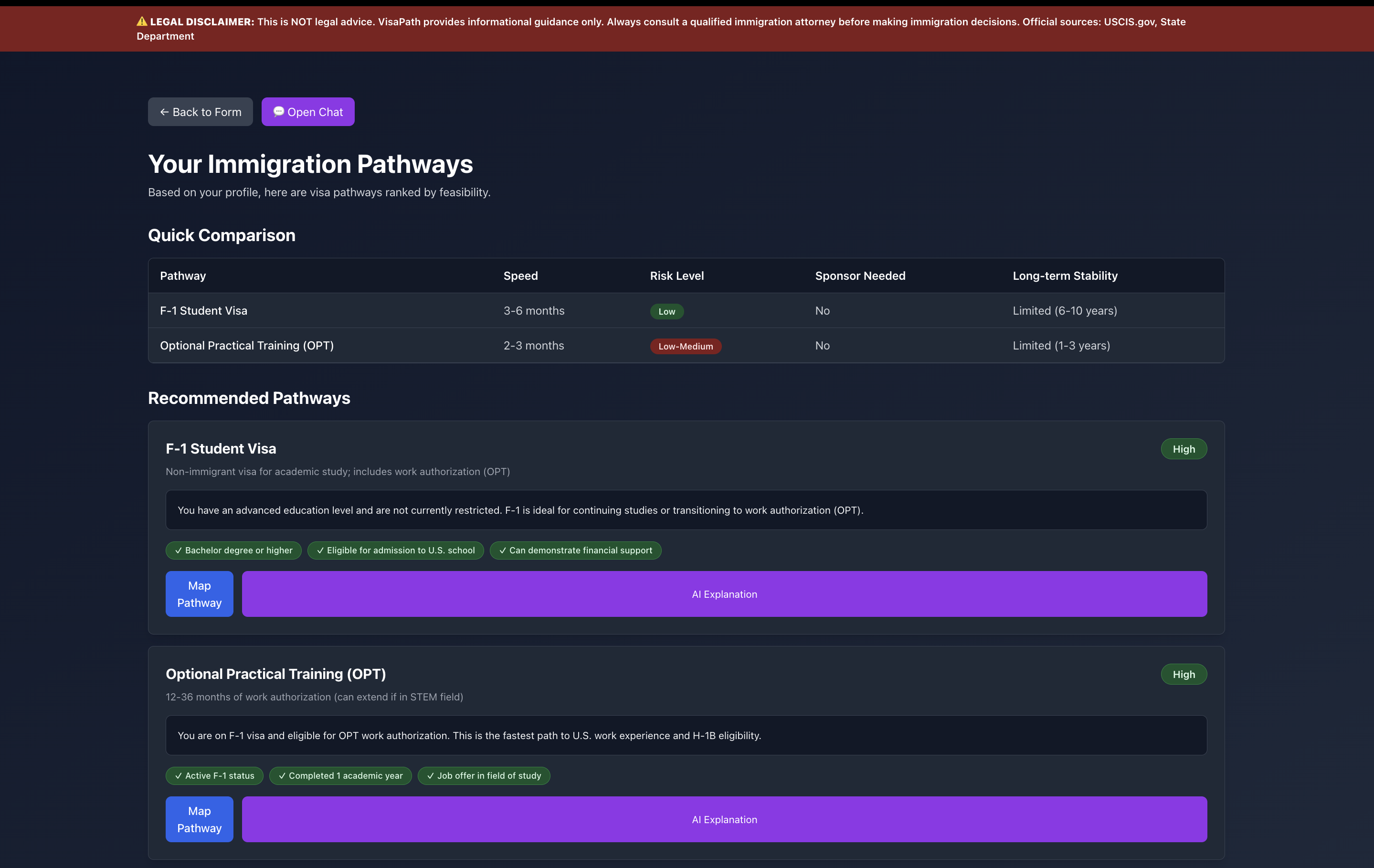Click the High badge on the OPT card
The height and width of the screenshot is (868, 1374).
[x=1184, y=674]
